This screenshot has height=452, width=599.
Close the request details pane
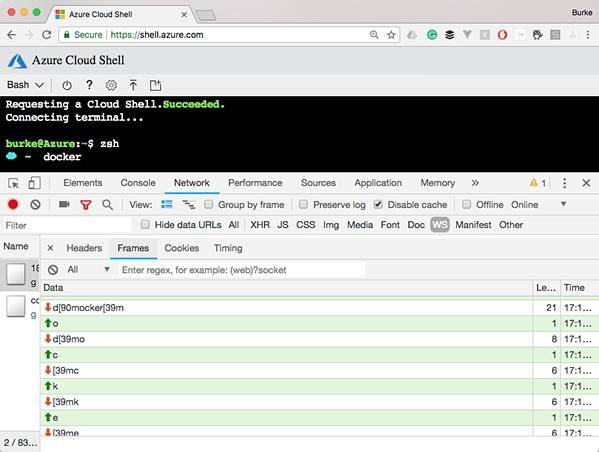[x=50, y=248]
